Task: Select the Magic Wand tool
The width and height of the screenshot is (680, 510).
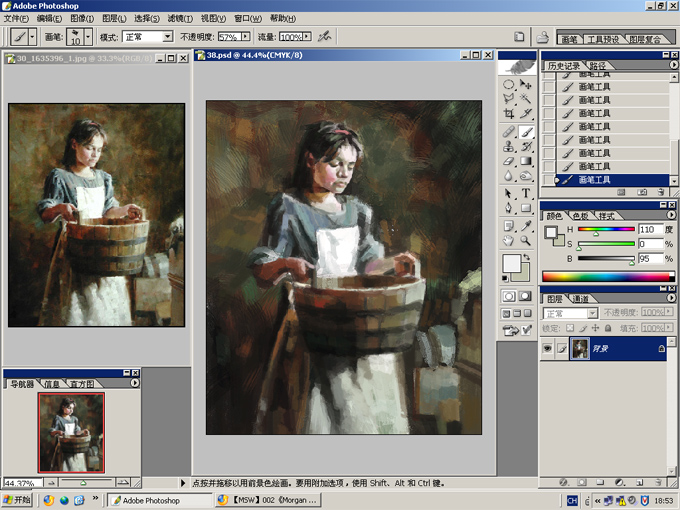Action: pyautogui.click(x=526, y=99)
